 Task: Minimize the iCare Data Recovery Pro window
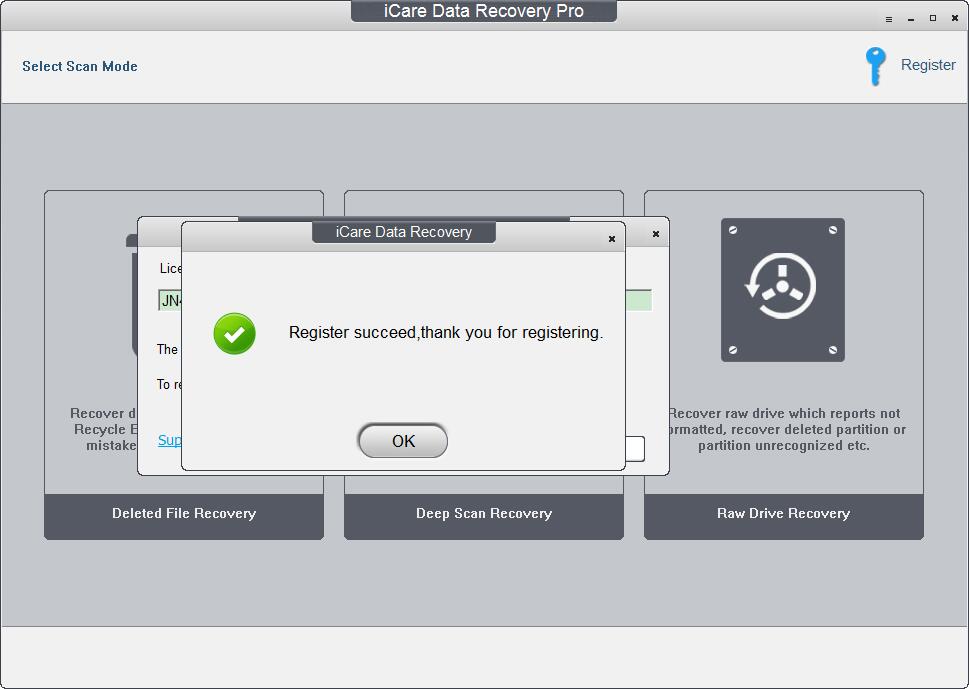click(x=911, y=19)
